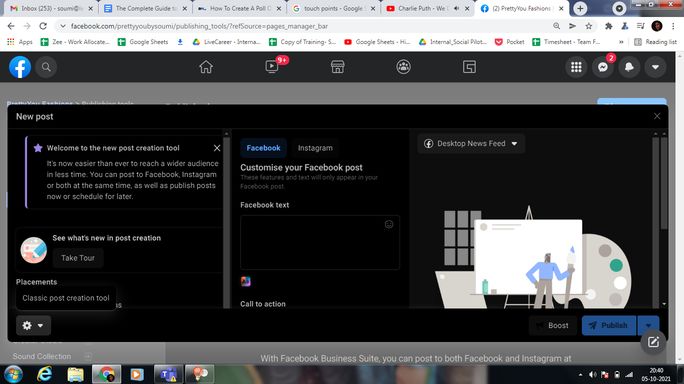Open File Explorer from taskbar
684x384 pixels.
pos(75,374)
